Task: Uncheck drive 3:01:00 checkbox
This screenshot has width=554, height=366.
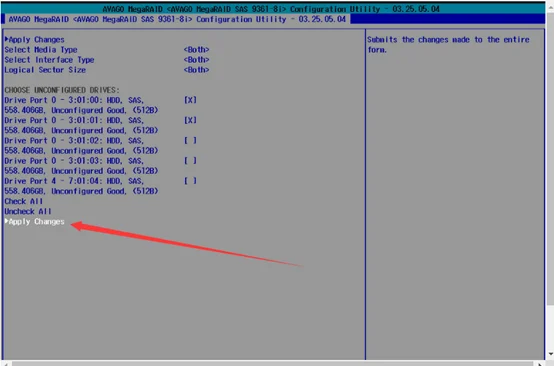Action: 190,100
